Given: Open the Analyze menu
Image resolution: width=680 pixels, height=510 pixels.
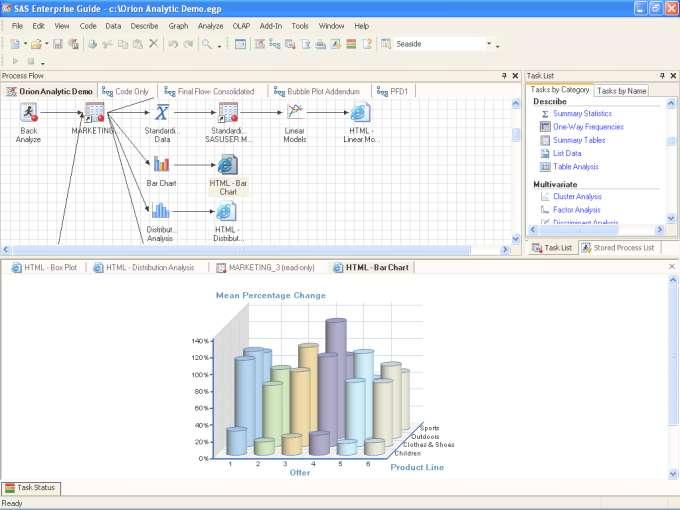Looking at the screenshot, I should pos(210,26).
